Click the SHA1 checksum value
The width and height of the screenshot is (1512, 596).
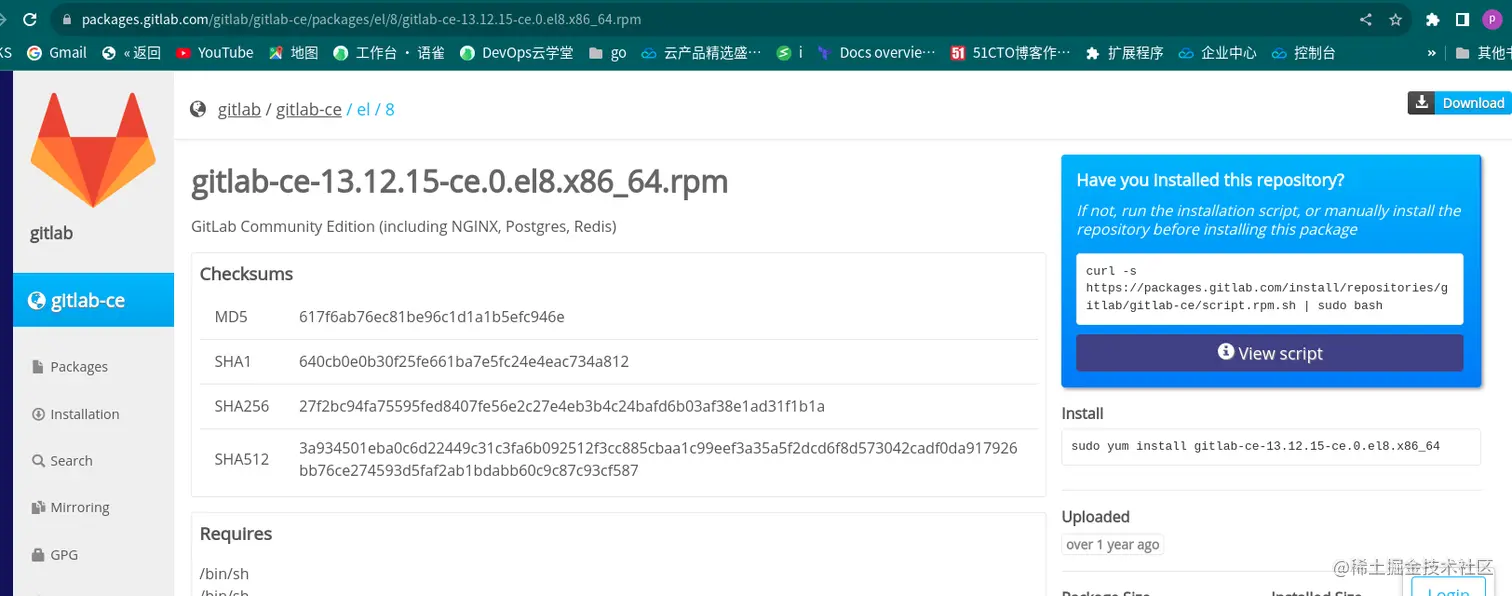[464, 361]
